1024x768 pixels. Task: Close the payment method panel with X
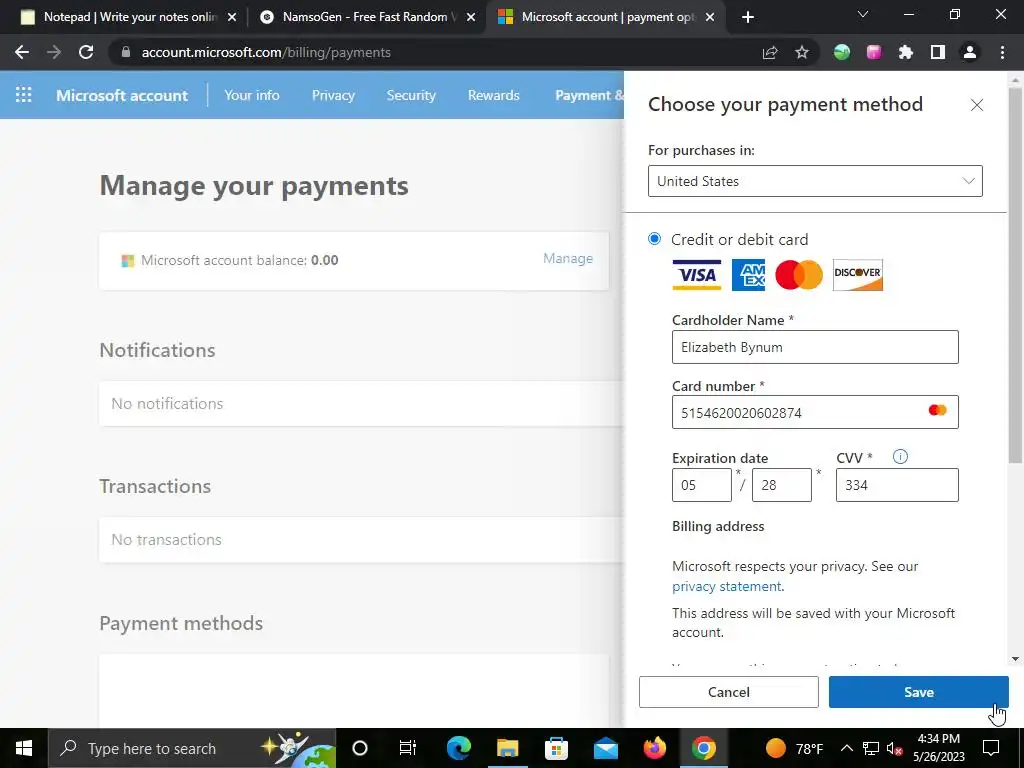click(976, 105)
